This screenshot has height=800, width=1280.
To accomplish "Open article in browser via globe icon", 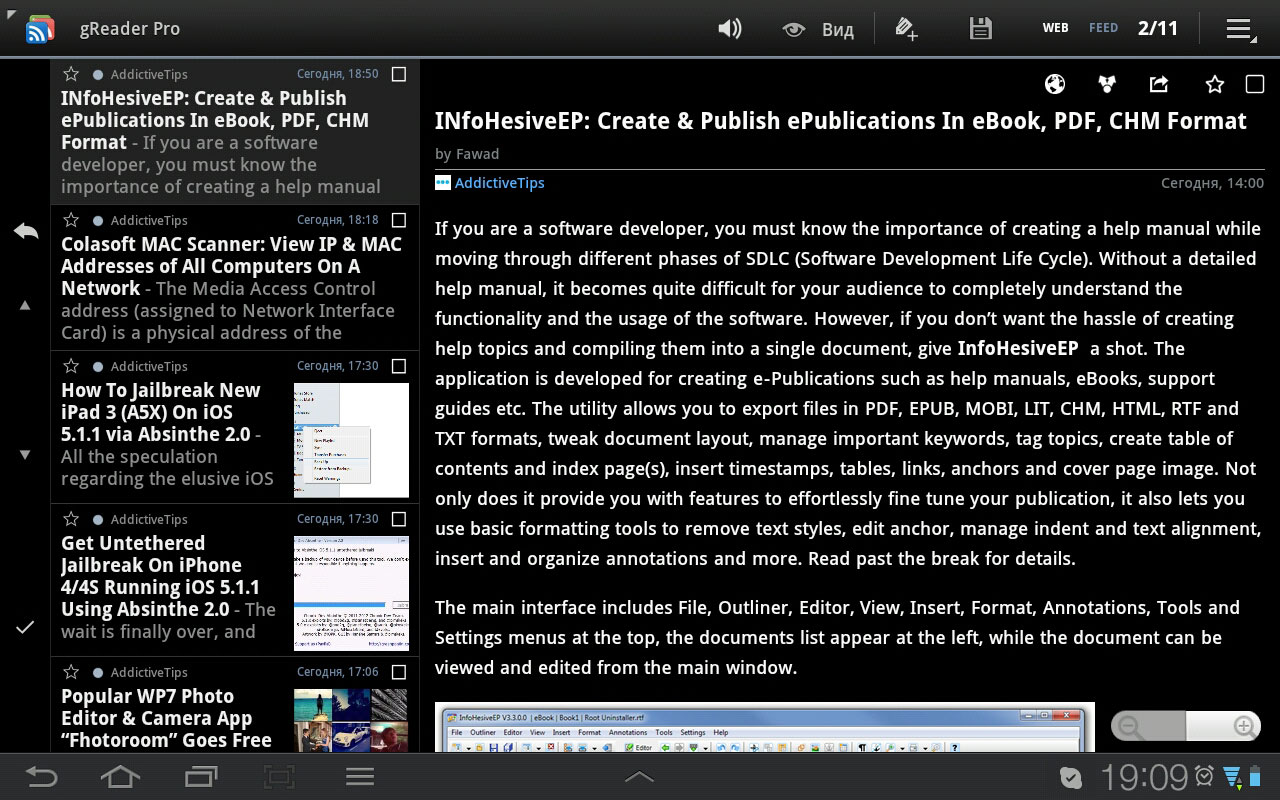I will (x=1055, y=84).
